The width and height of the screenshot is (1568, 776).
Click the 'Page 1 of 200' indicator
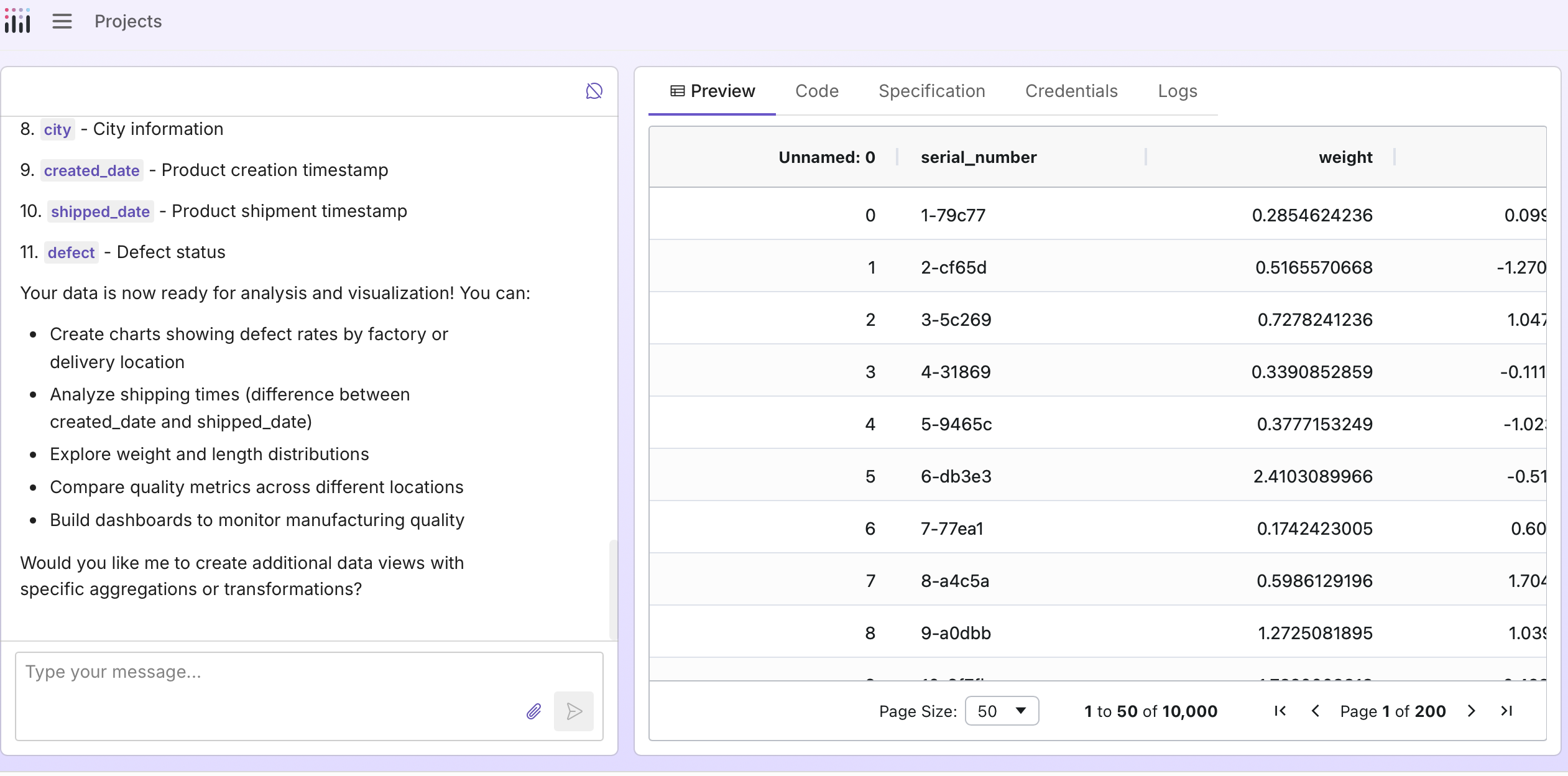[x=1393, y=711]
